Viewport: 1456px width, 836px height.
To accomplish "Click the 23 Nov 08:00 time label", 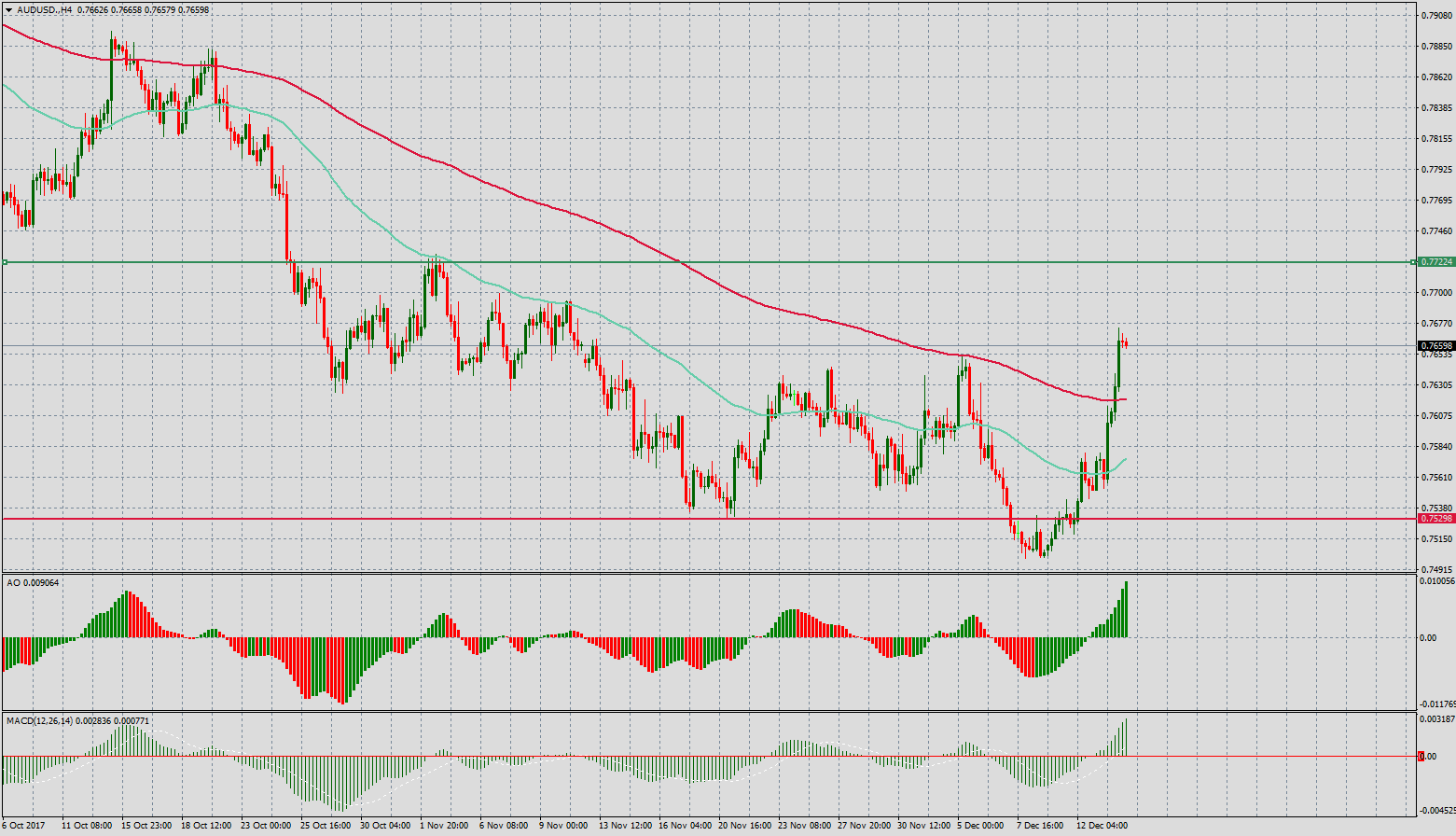I will pos(803,826).
